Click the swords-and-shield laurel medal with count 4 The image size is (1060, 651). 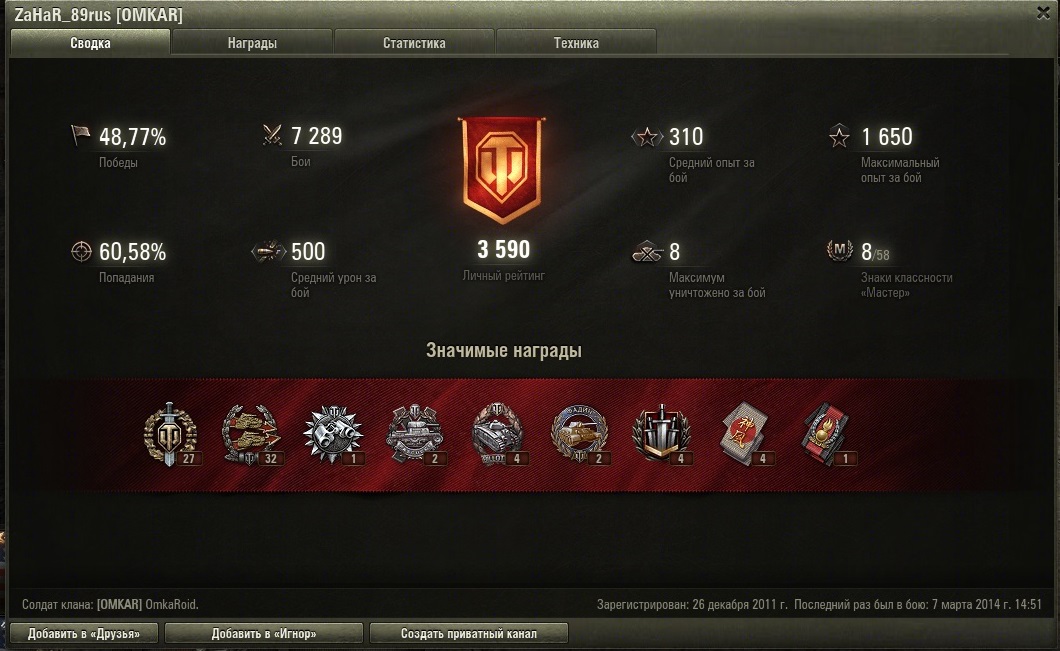coord(660,433)
